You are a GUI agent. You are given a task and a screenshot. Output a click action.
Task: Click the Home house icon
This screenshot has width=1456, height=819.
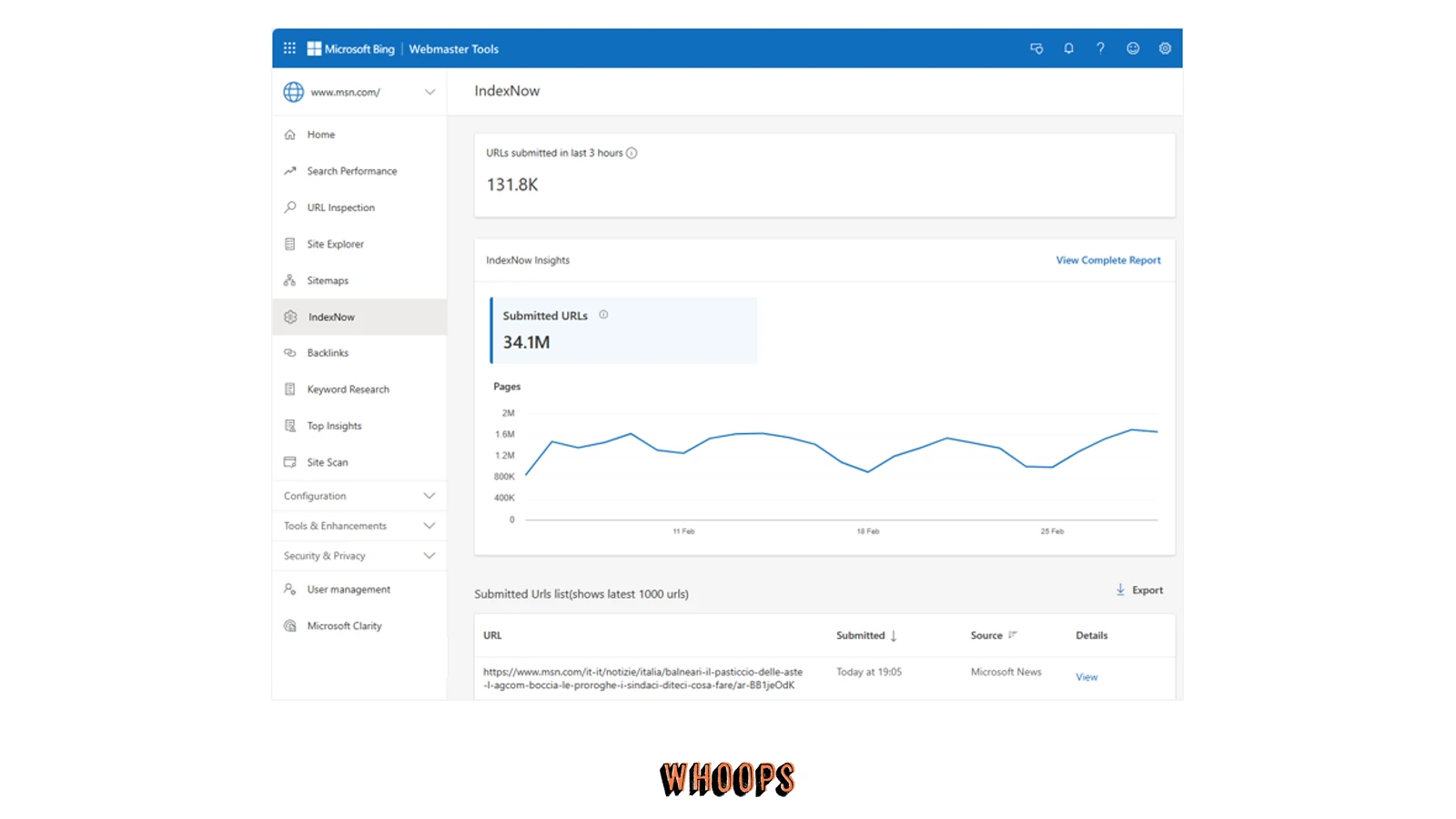click(289, 135)
